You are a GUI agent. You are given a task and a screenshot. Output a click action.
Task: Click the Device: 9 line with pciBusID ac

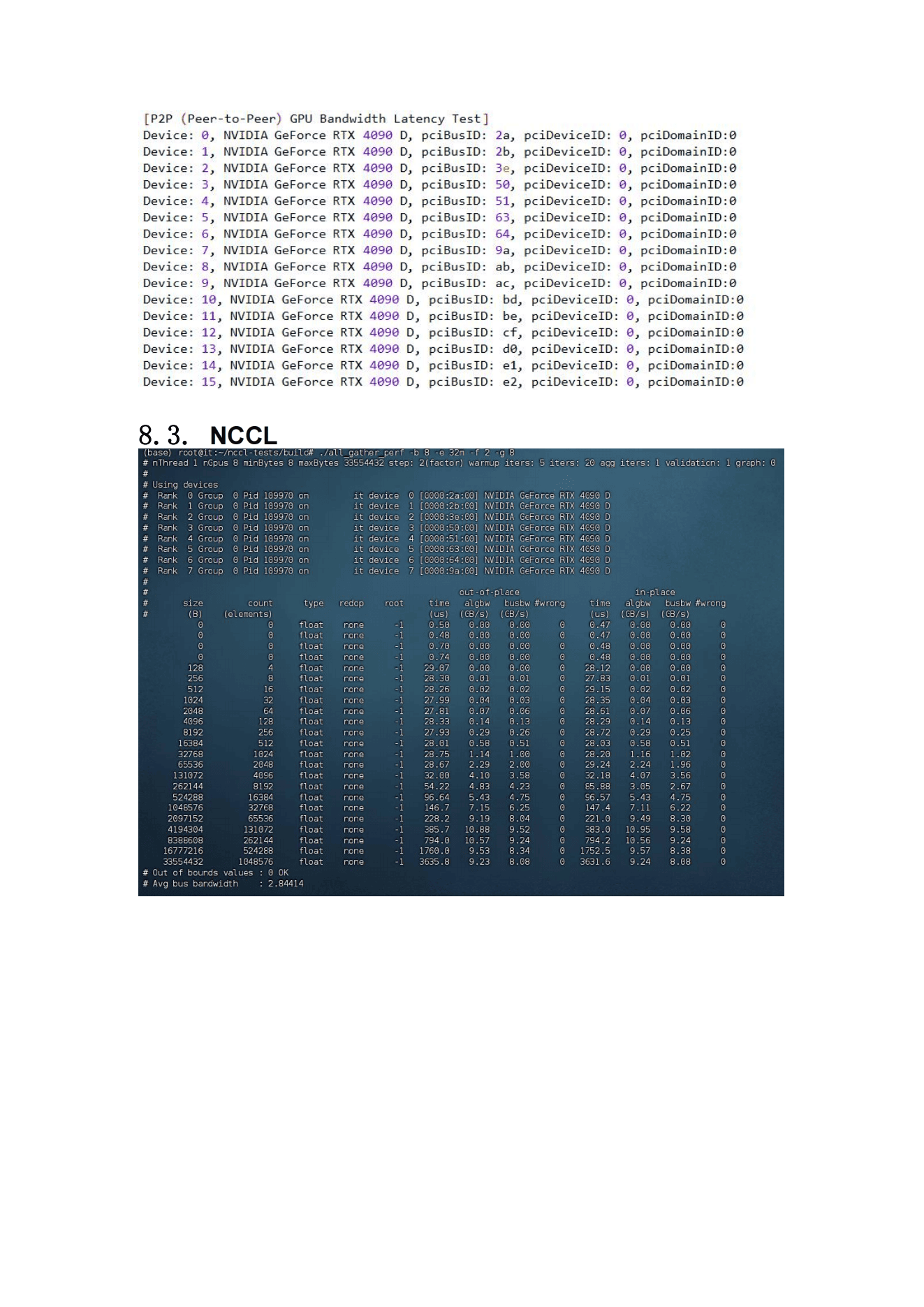(439, 283)
